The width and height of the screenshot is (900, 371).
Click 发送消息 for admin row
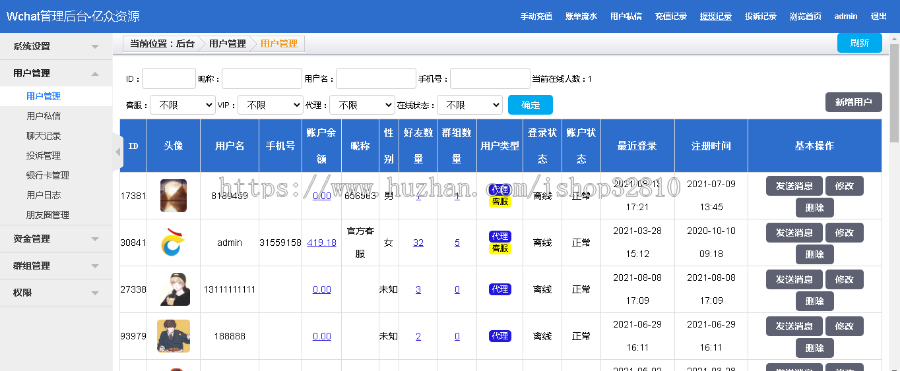click(x=794, y=233)
